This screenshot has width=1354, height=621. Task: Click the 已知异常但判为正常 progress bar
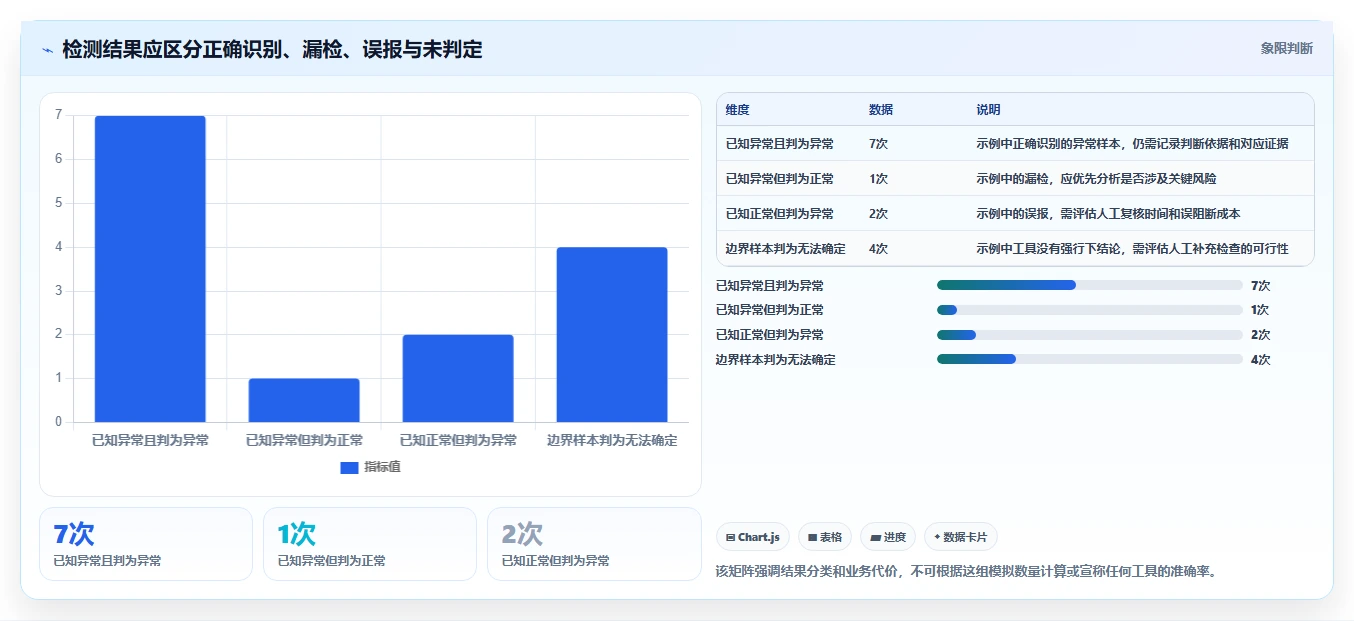[x=1089, y=310]
